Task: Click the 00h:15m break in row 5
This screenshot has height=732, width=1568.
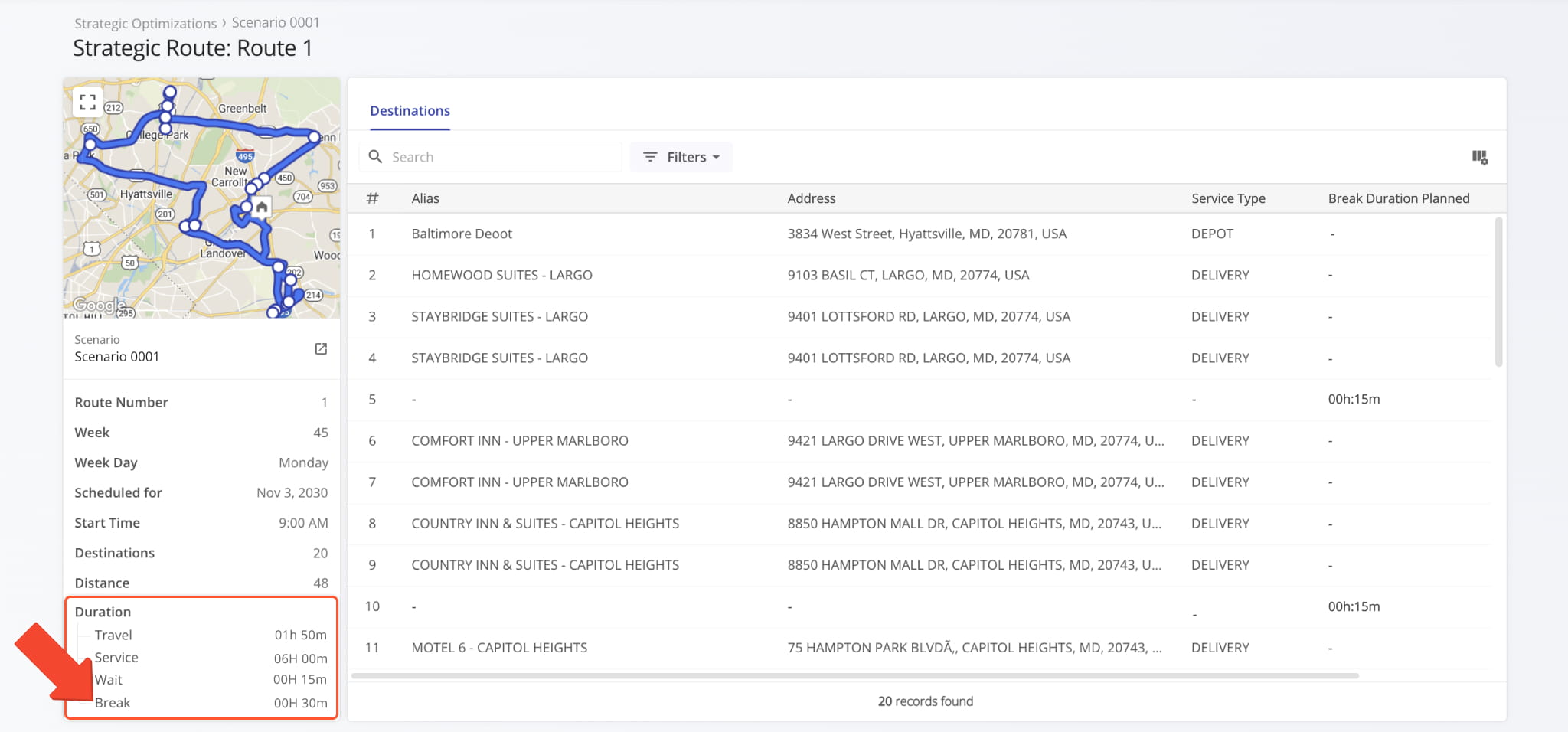Action: click(1354, 399)
